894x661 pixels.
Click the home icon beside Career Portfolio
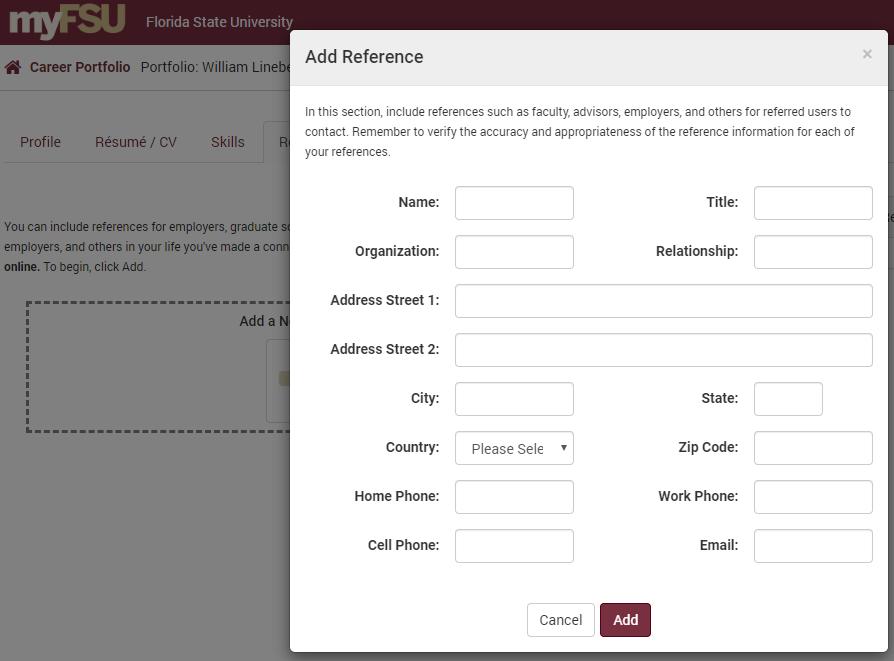tap(13, 68)
